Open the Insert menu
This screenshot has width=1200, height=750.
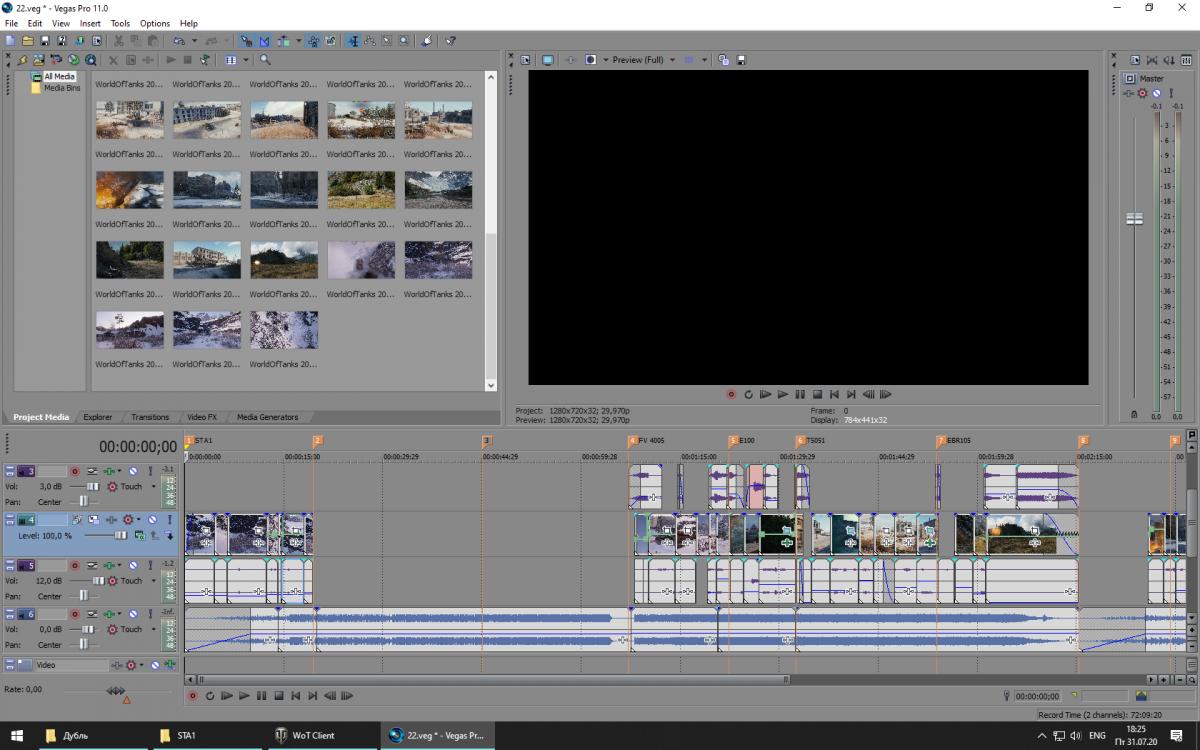click(90, 23)
